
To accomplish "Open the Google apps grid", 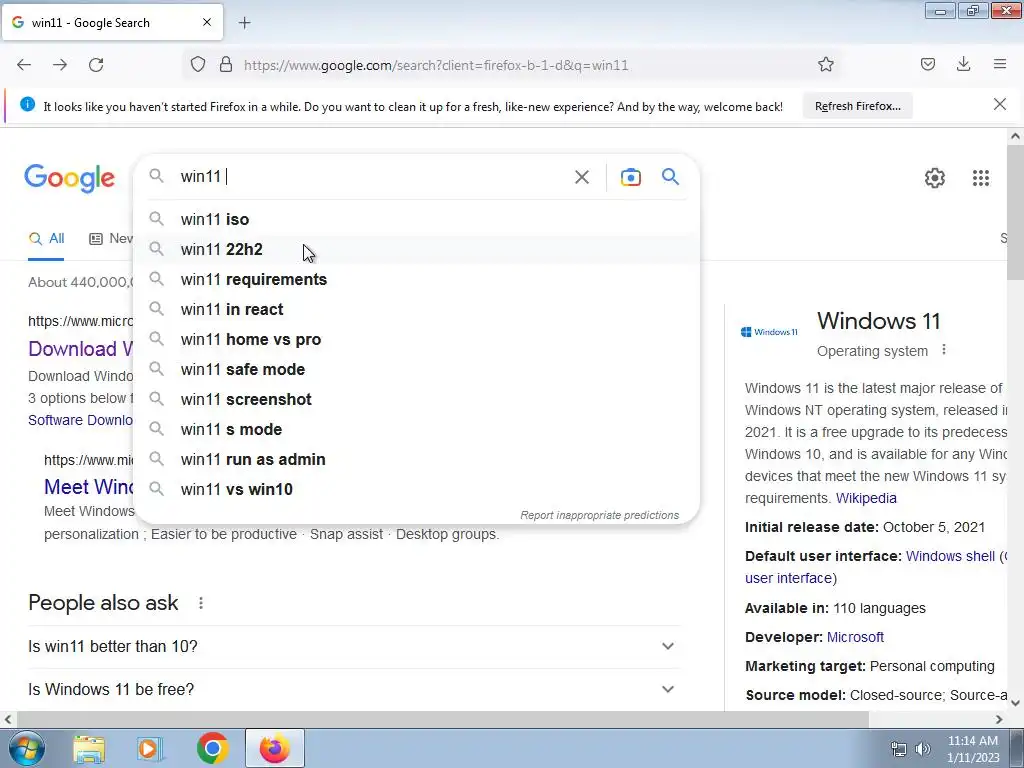I will pyautogui.click(x=980, y=178).
